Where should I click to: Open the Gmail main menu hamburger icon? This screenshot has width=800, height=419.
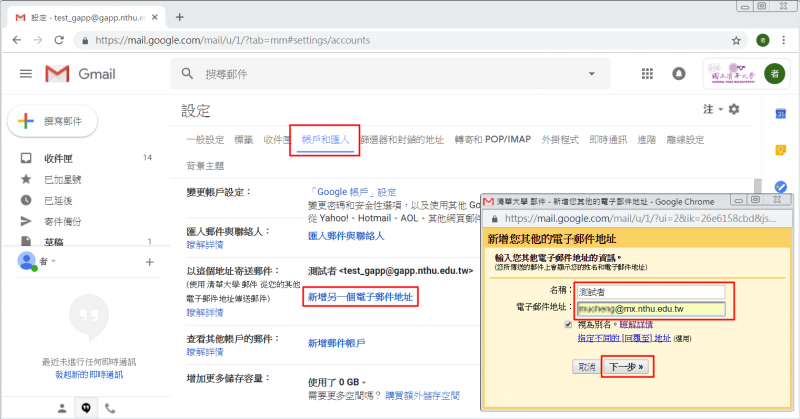pyautogui.click(x=25, y=74)
